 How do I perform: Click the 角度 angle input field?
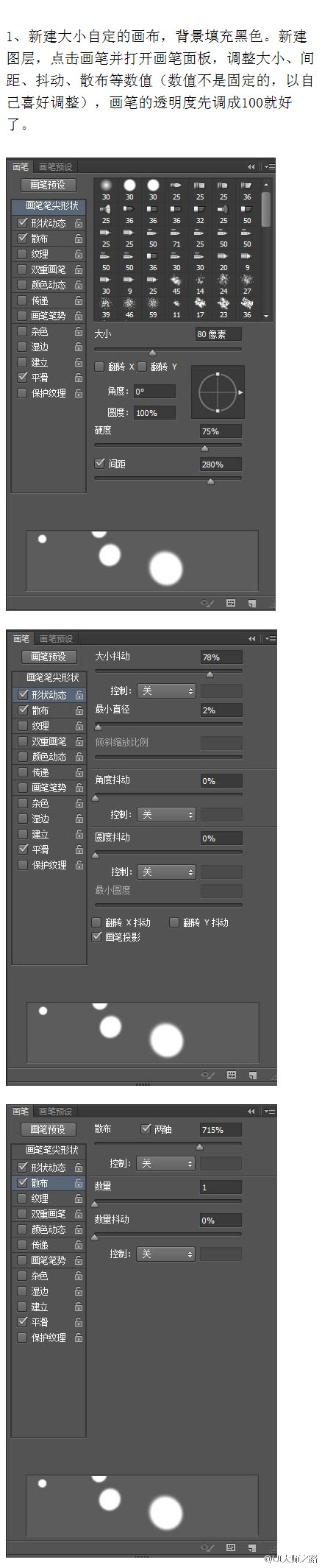[154, 392]
